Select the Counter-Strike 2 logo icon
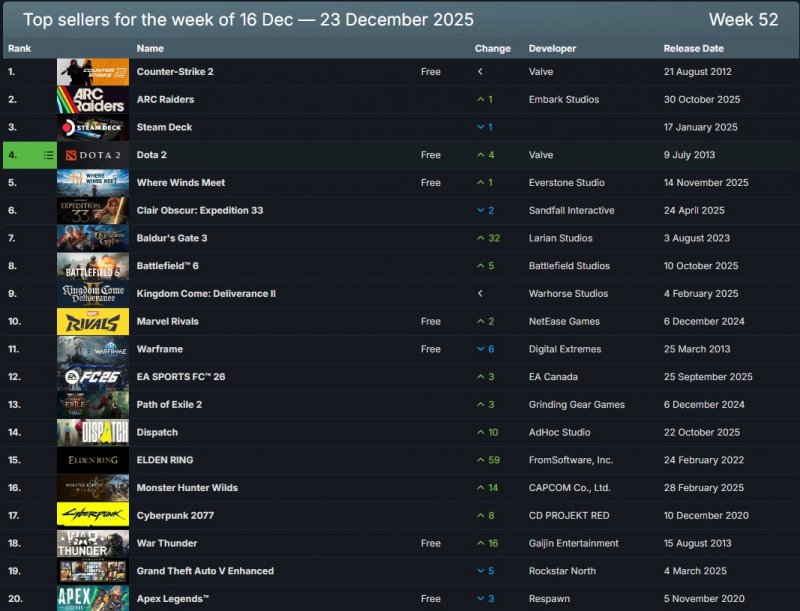Image resolution: width=800 pixels, height=611 pixels. 93,72
